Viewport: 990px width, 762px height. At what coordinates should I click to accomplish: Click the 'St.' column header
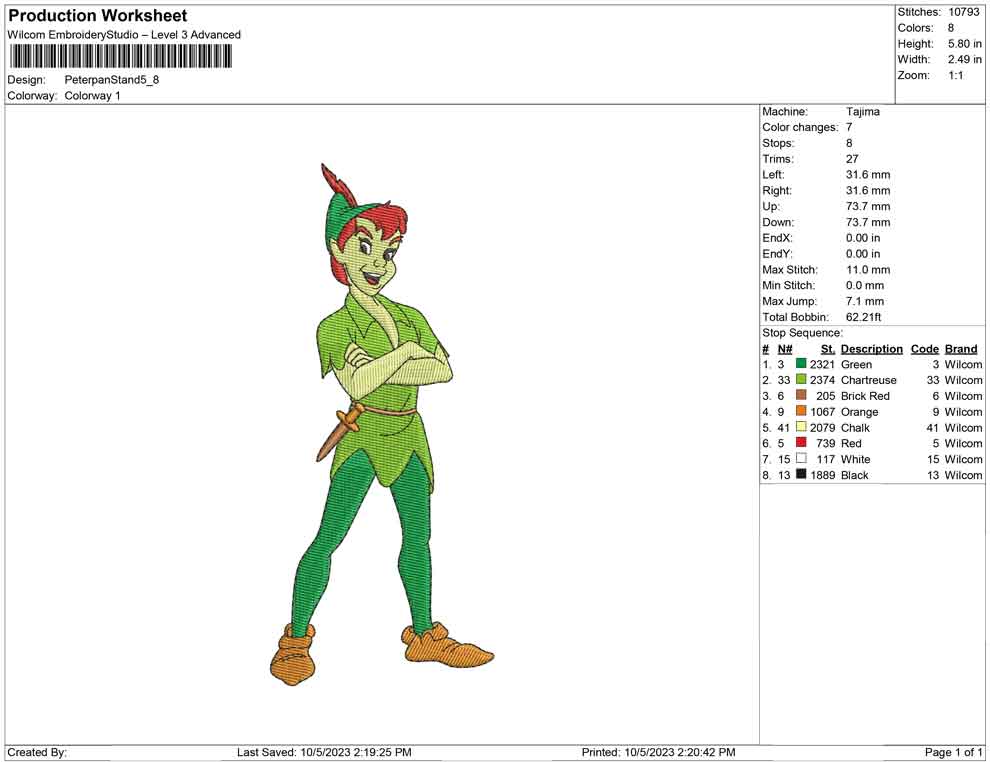[x=828, y=349]
